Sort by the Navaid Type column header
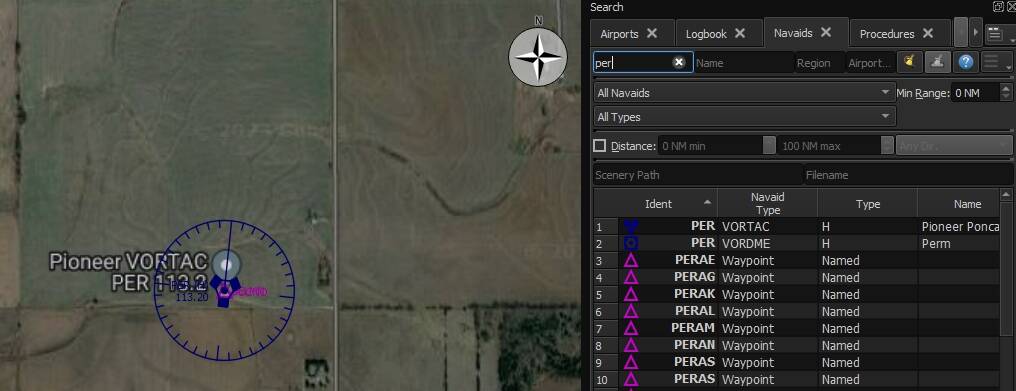This screenshot has width=1016, height=391. pyautogui.click(x=767, y=204)
